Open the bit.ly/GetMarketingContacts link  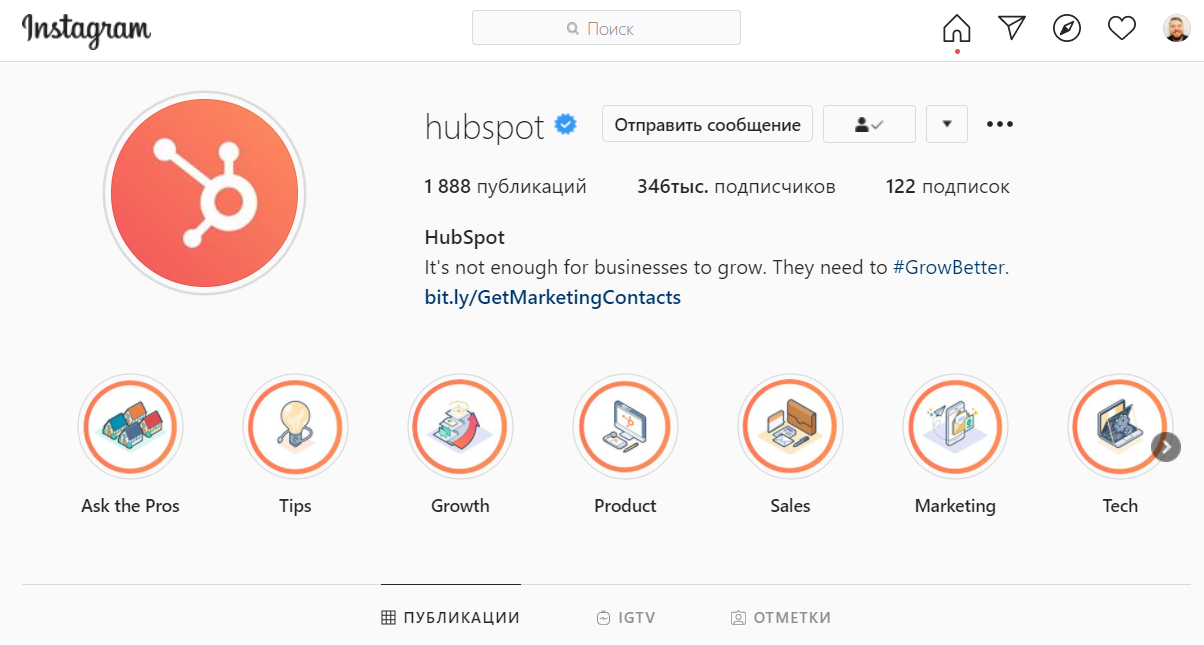553,298
